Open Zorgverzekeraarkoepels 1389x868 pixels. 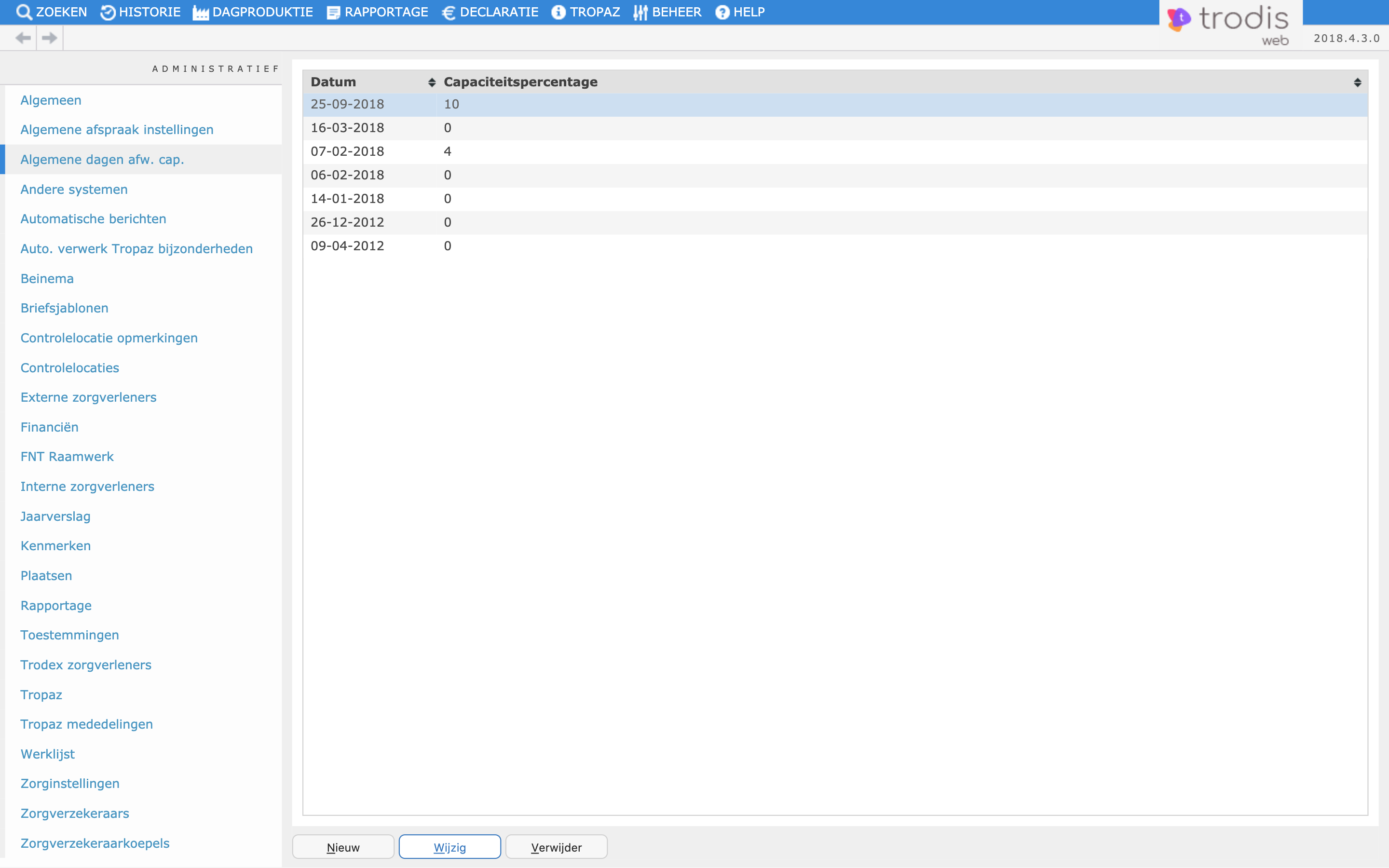95,843
